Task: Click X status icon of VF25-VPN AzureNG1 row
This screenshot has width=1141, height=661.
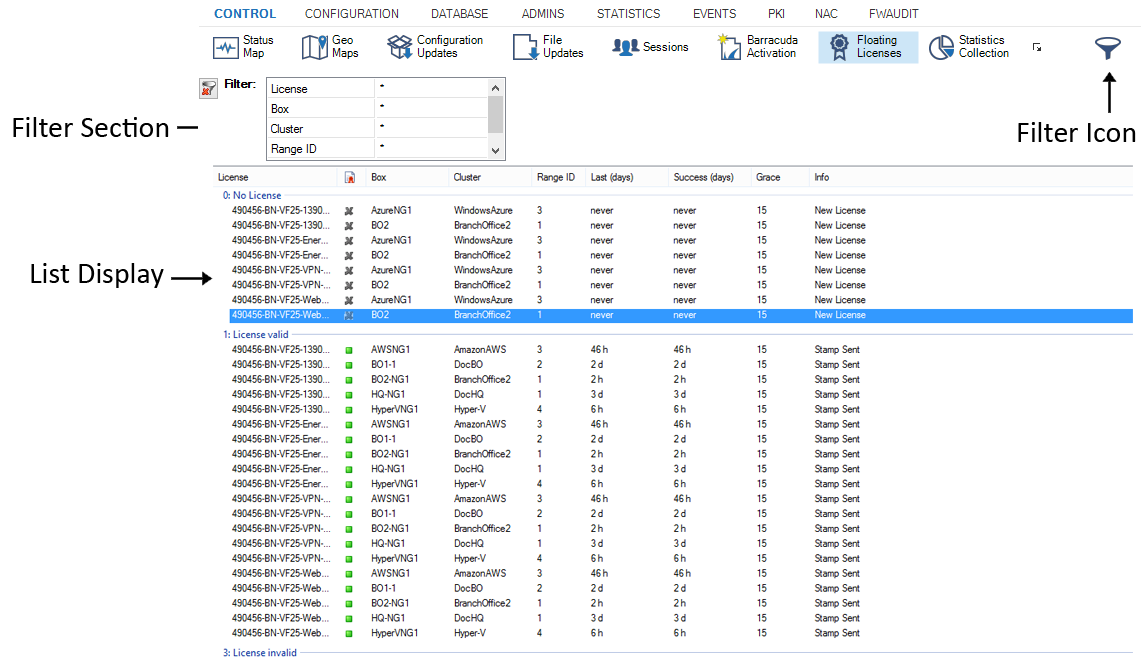Action: [x=349, y=271]
